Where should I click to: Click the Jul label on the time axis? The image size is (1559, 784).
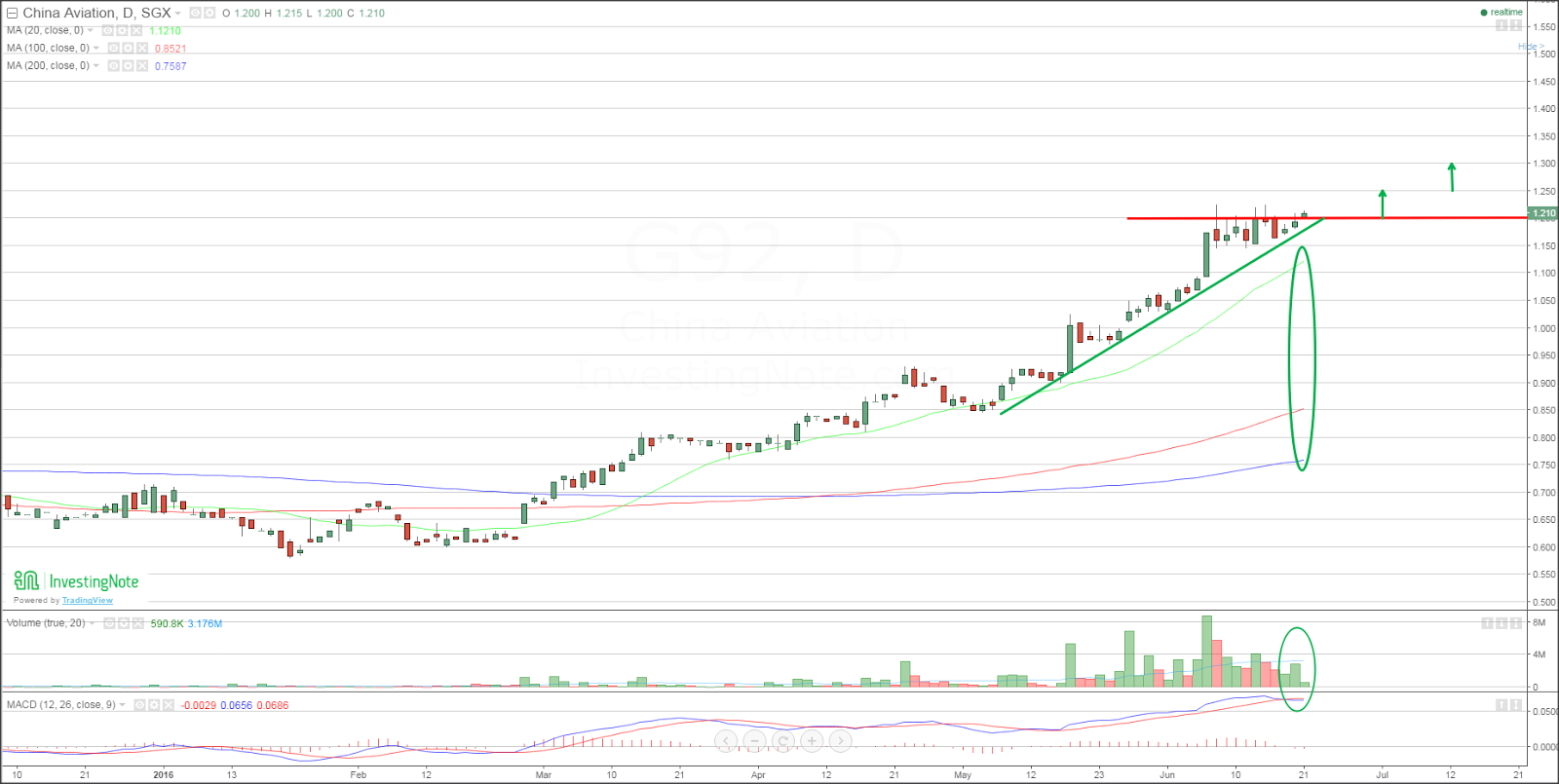point(1382,775)
